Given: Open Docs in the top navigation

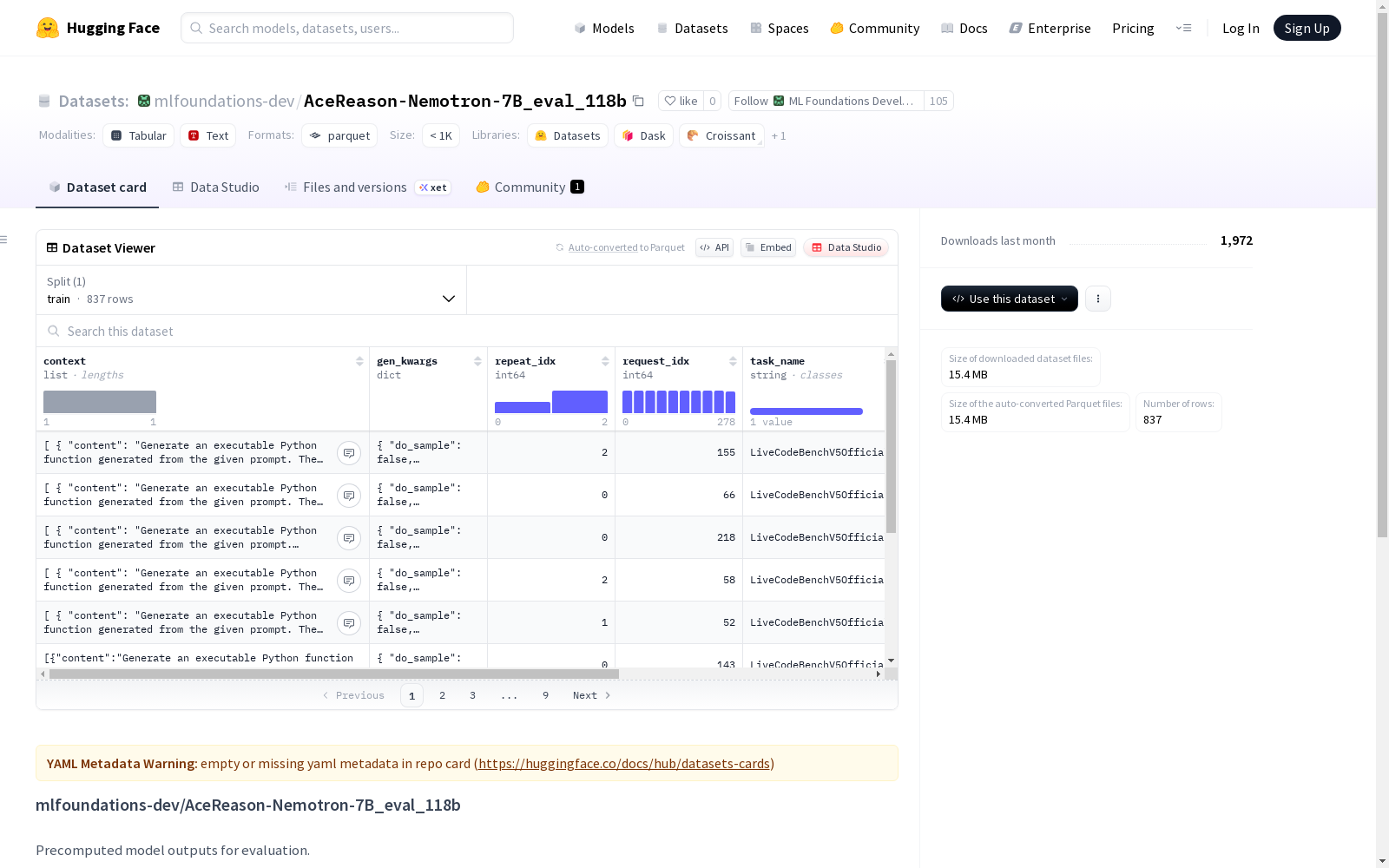Looking at the screenshot, I should [x=964, y=28].
